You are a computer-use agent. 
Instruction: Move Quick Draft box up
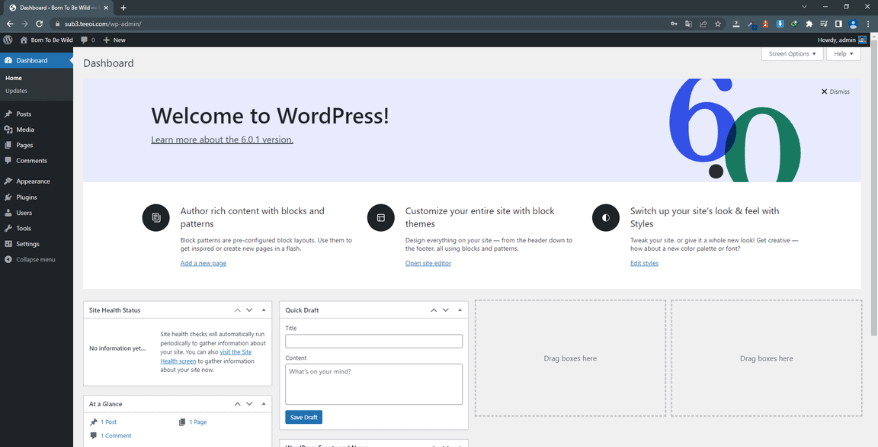click(x=433, y=310)
